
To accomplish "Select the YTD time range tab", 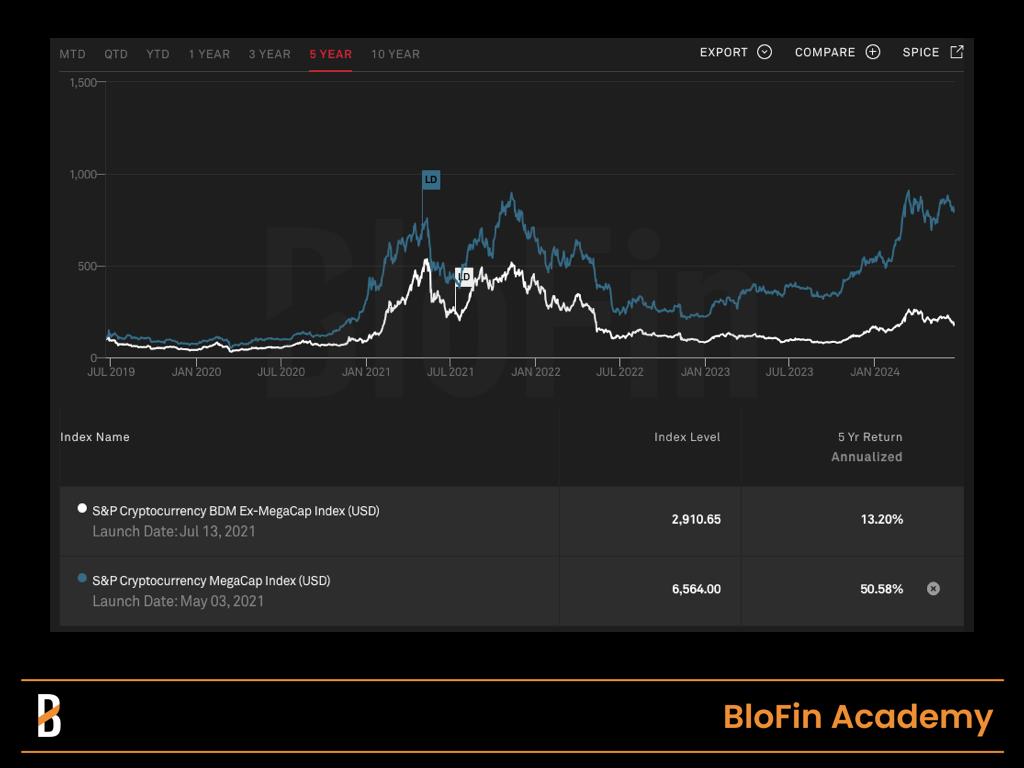I will click(x=156, y=54).
